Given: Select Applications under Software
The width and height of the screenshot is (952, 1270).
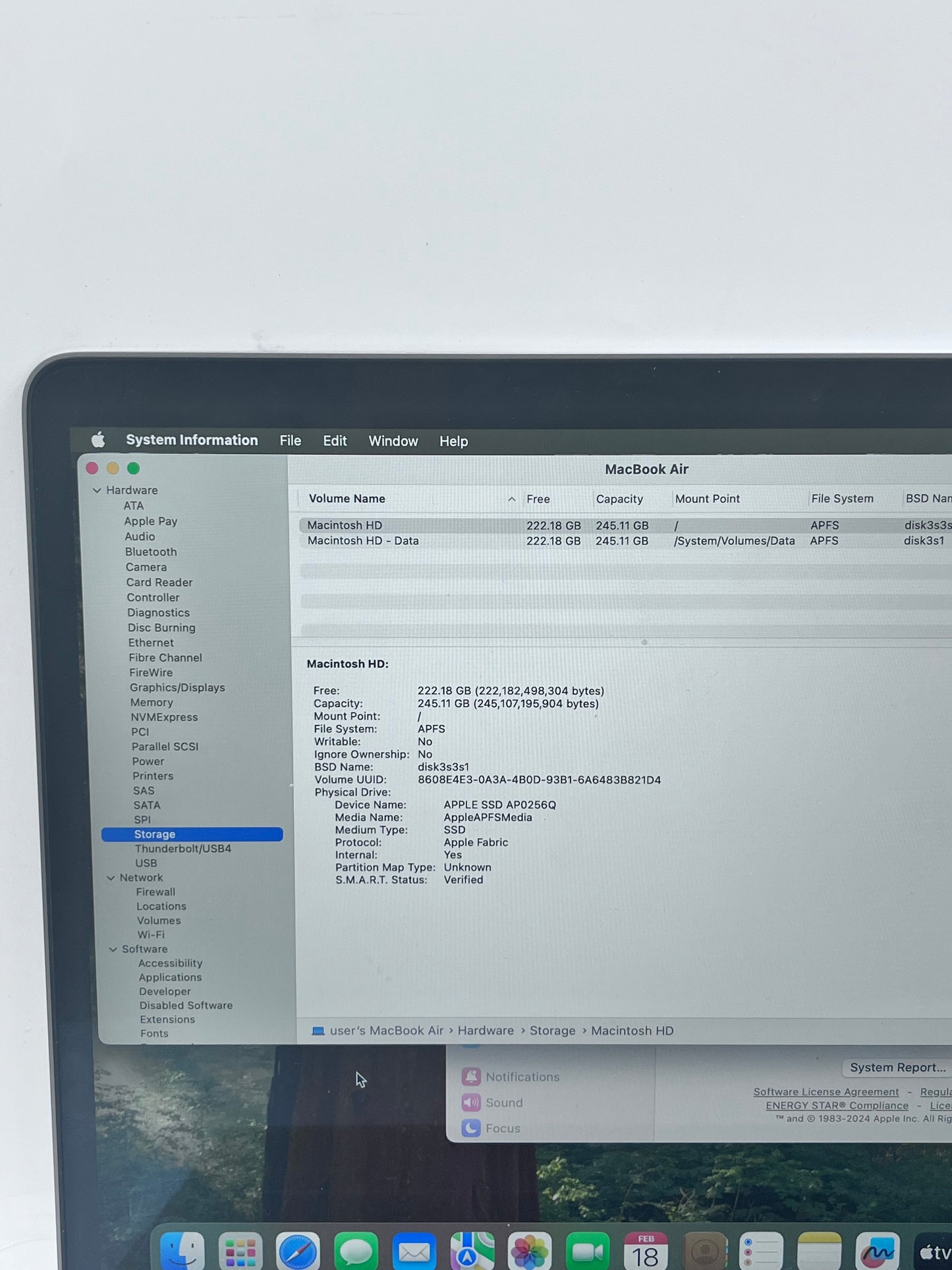Looking at the screenshot, I should coord(170,977).
